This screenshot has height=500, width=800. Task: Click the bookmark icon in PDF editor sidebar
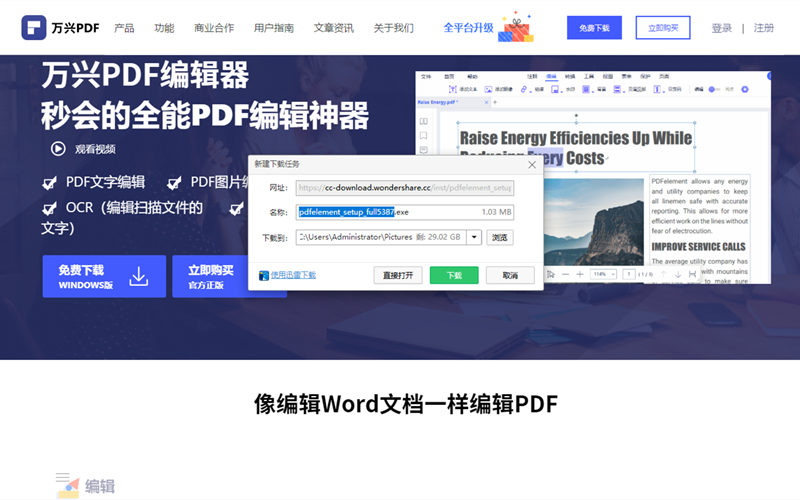click(x=424, y=135)
